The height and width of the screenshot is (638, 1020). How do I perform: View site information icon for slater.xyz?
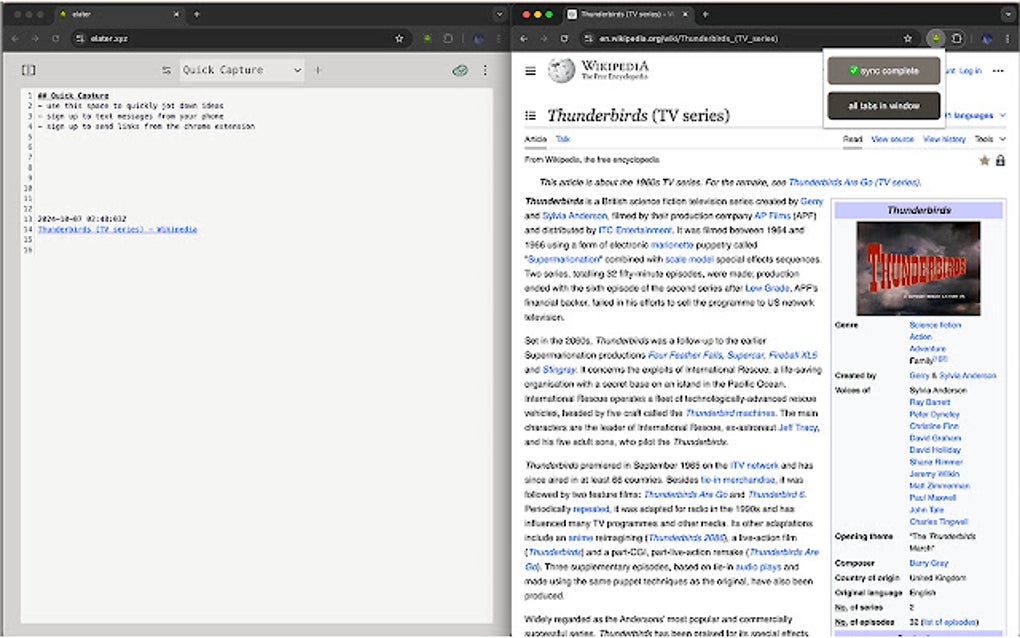[80, 38]
